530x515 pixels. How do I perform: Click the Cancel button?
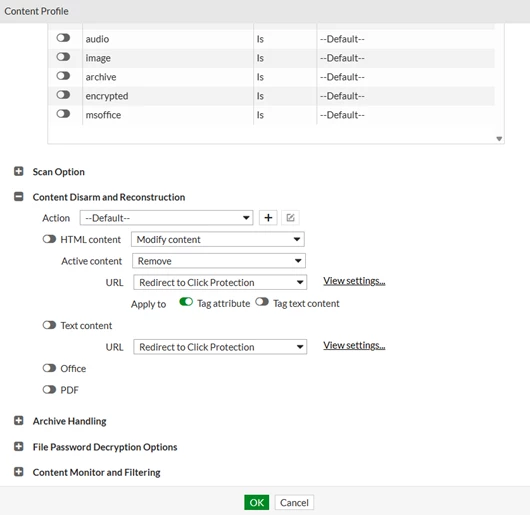click(x=294, y=502)
